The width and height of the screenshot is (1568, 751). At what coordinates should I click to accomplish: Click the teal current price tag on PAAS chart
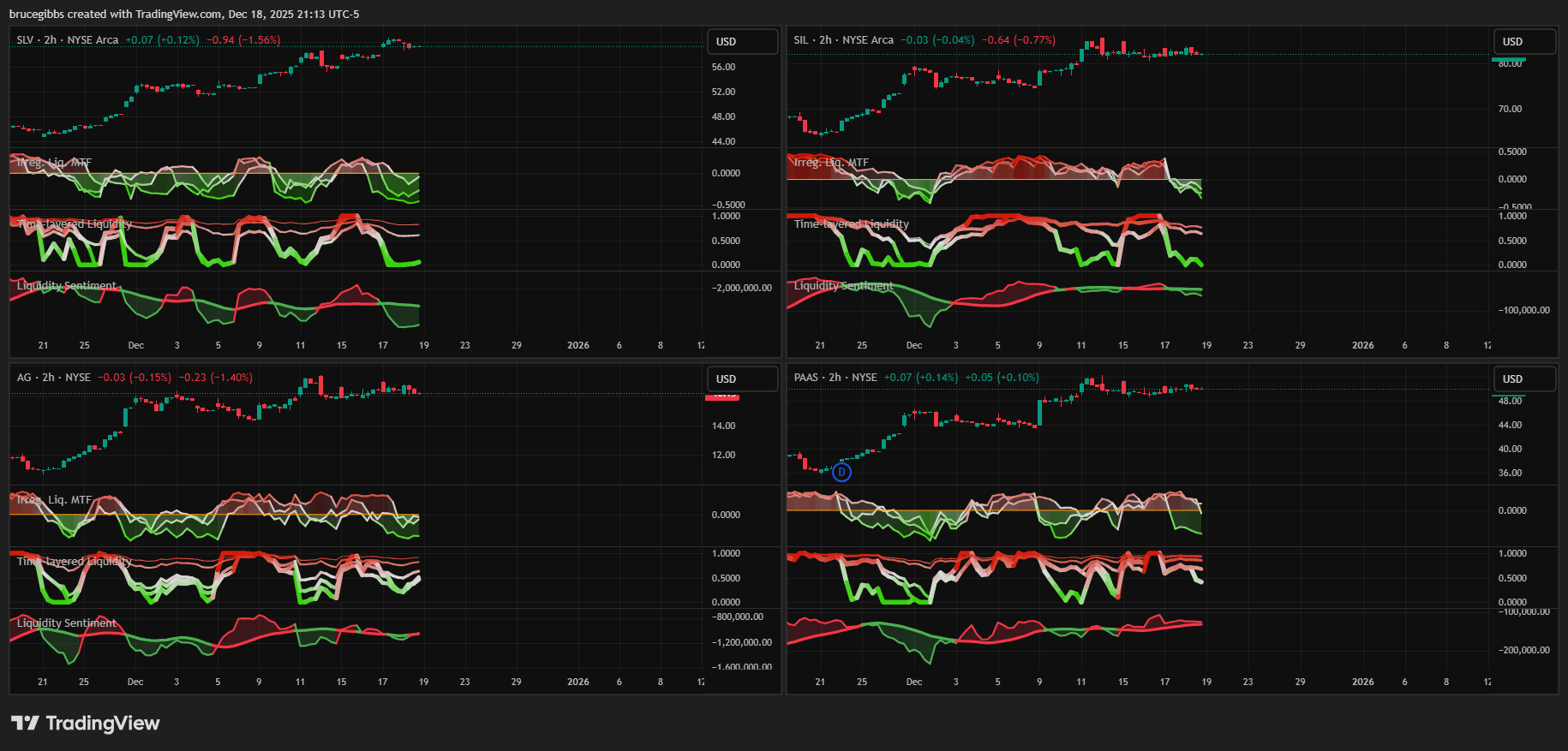click(1509, 396)
